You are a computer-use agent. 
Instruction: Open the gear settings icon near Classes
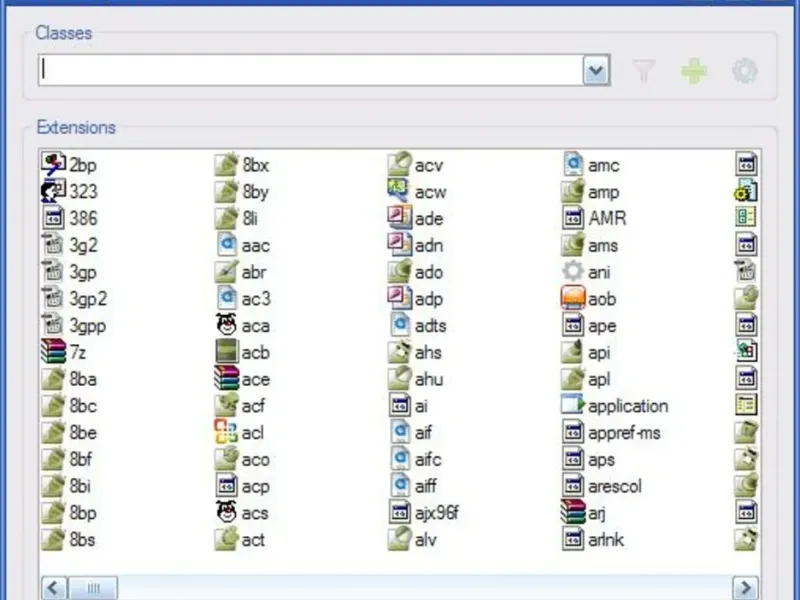tap(744, 70)
